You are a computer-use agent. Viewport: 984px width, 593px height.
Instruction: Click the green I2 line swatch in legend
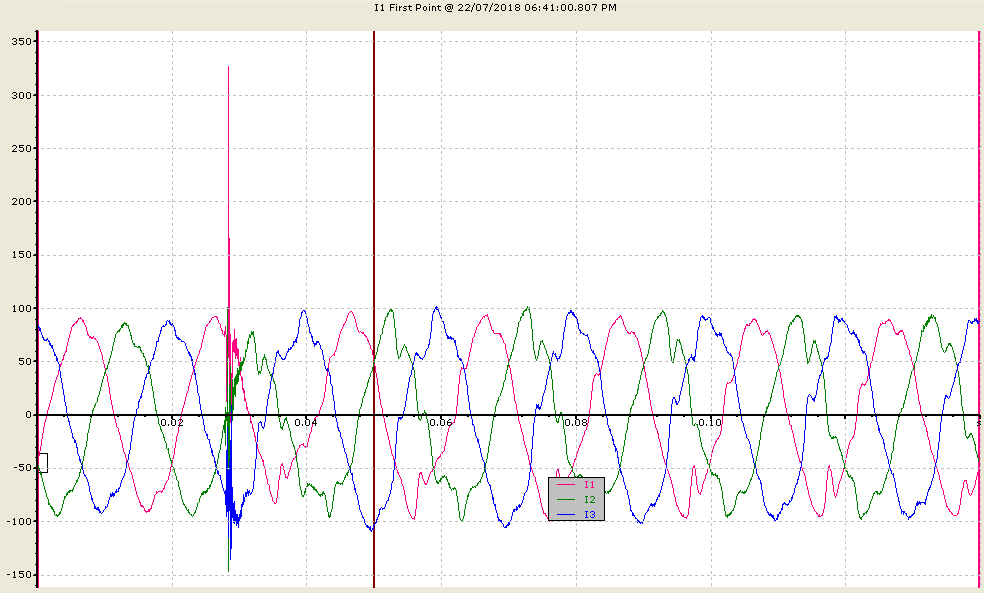coord(566,500)
